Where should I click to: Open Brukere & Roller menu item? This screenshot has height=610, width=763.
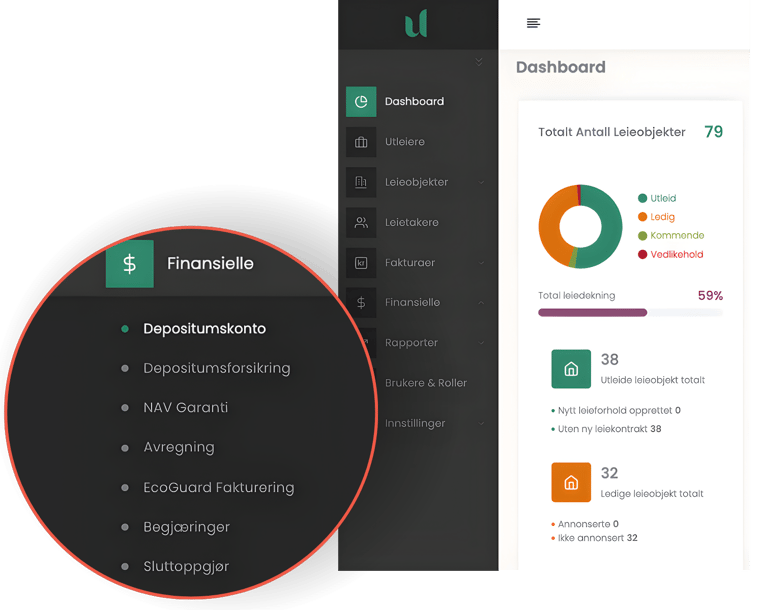(426, 383)
